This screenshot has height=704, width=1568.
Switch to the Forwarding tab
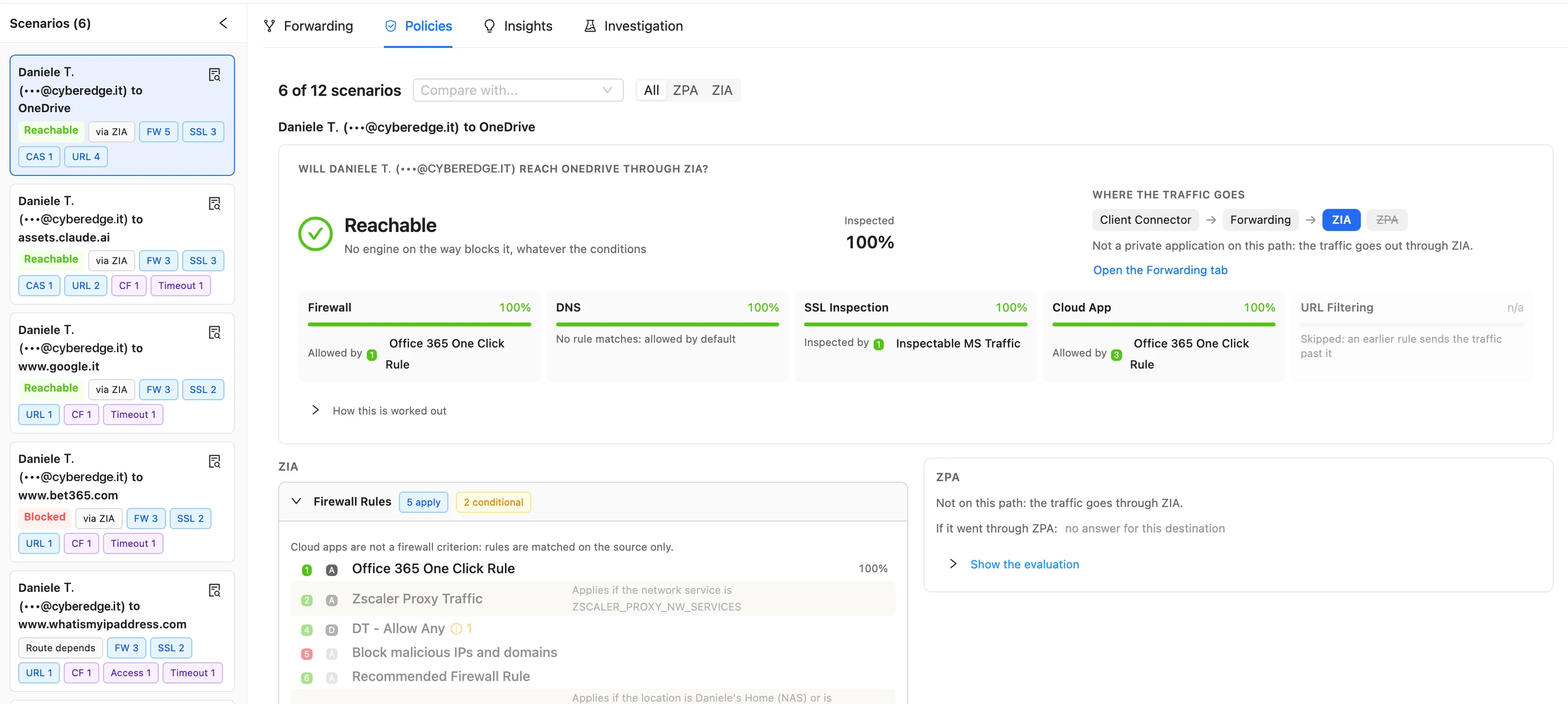[308, 26]
